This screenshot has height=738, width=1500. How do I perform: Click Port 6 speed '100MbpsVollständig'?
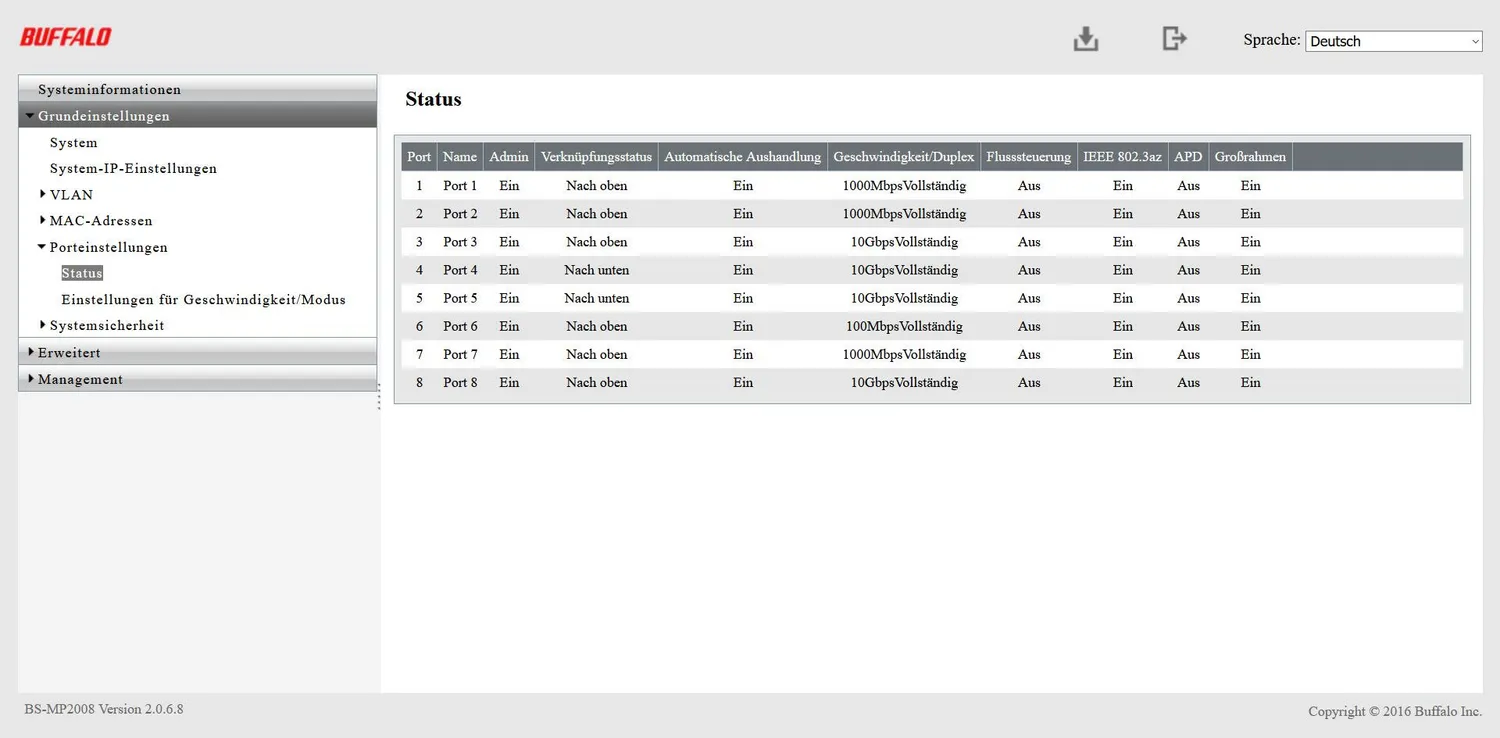click(904, 326)
